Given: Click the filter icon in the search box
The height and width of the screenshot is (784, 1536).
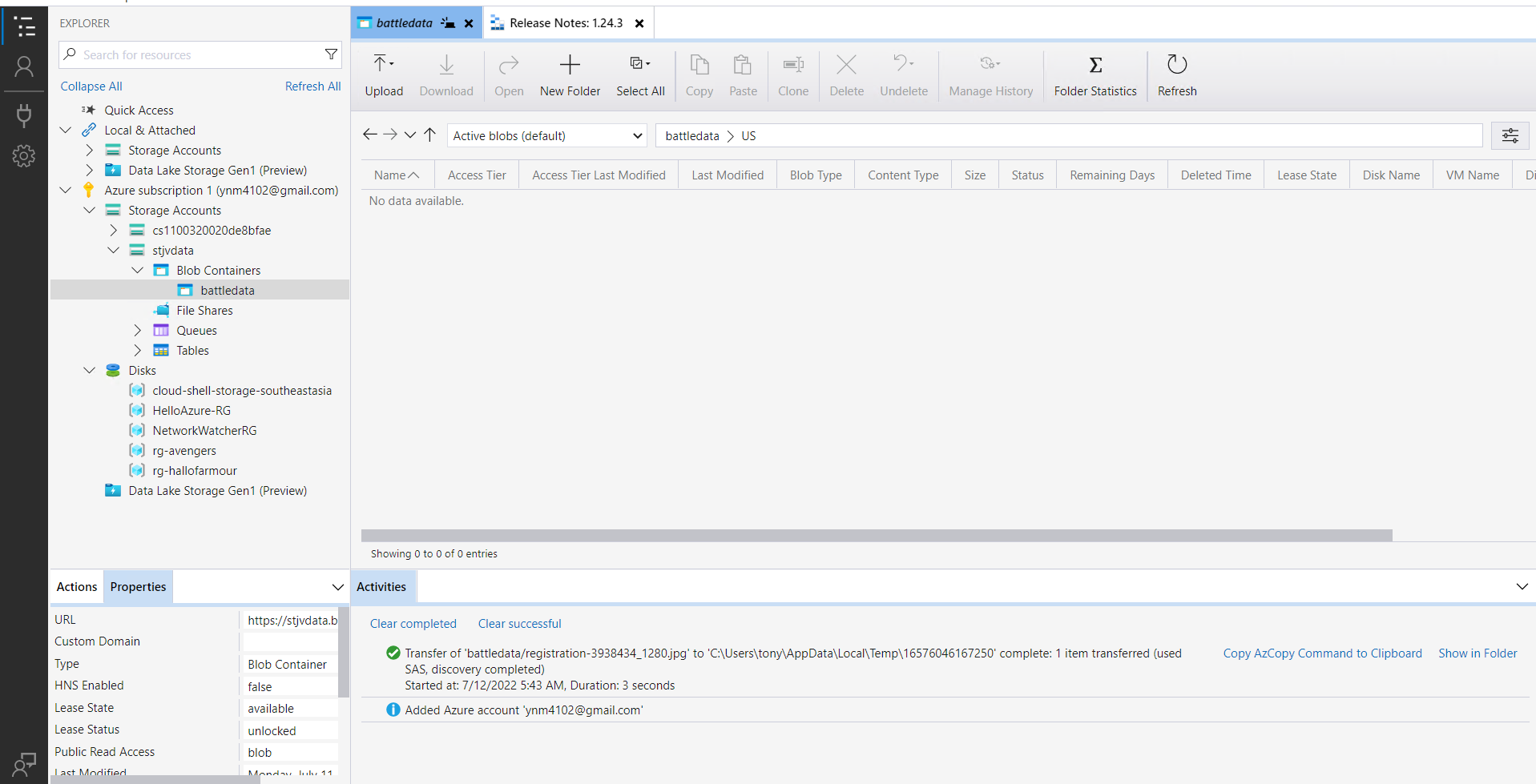Looking at the screenshot, I should [x=331, y=54].
